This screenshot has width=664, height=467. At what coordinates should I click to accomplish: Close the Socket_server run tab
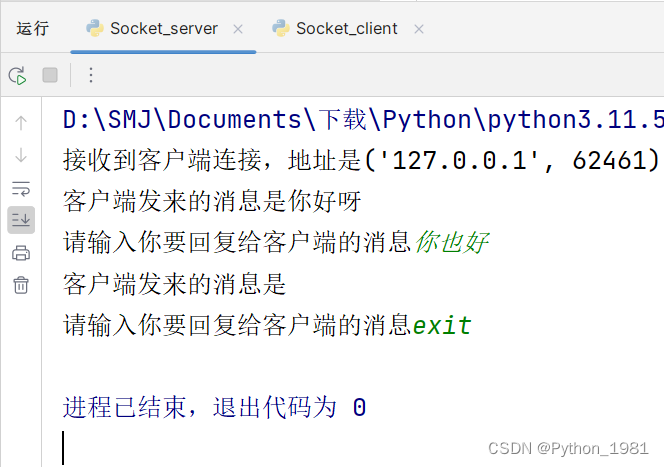point(238,29)
